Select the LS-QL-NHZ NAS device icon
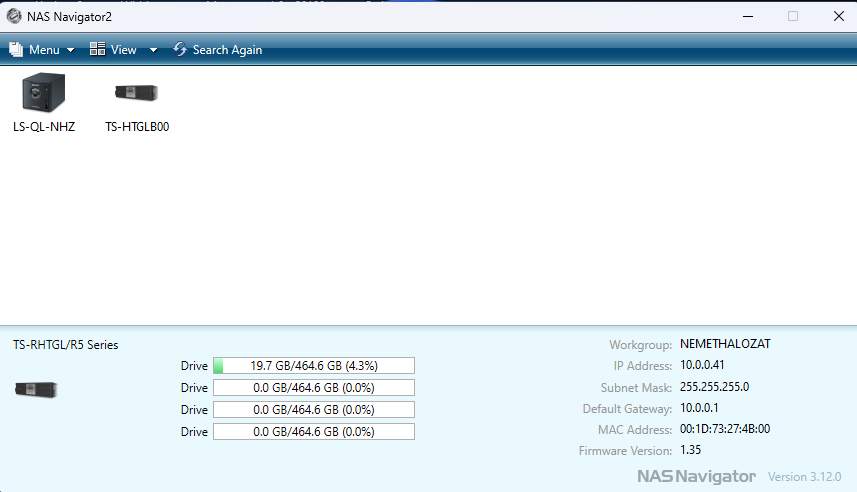Screen dimensions: 857x492 point(44,92)
